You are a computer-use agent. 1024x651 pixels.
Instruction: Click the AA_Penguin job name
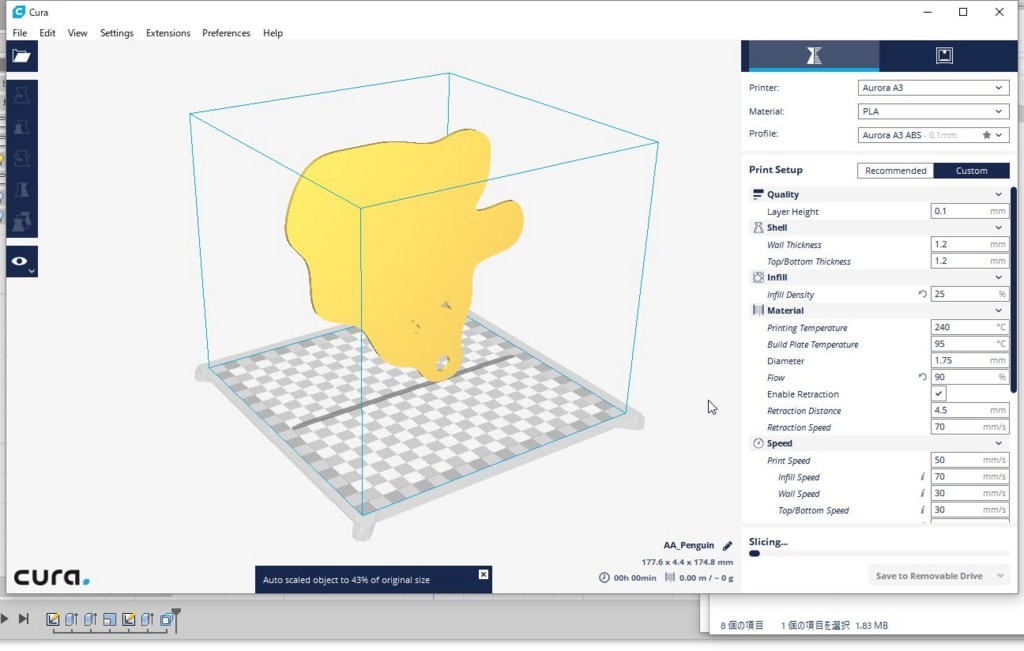[x=688, y=546]
